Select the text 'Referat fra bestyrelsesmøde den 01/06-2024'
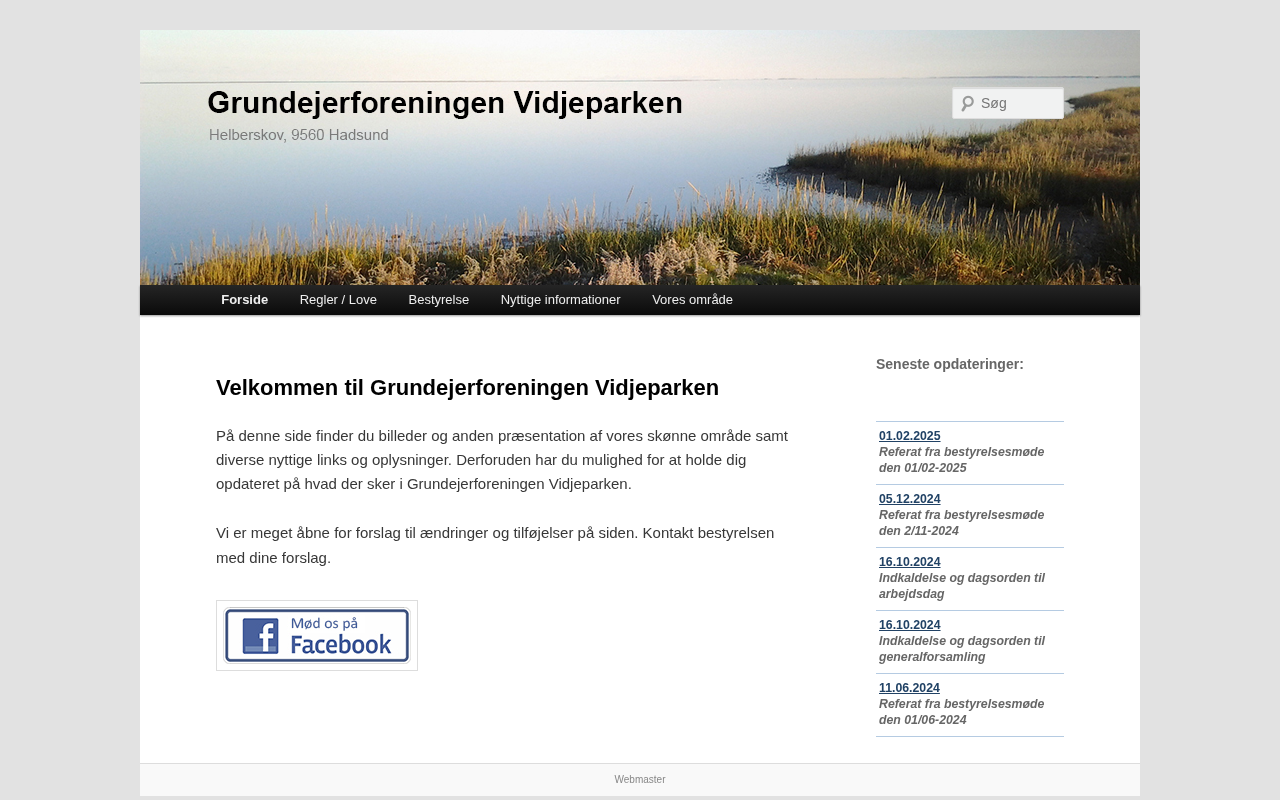1280x800 pixels. coord(962,712)
